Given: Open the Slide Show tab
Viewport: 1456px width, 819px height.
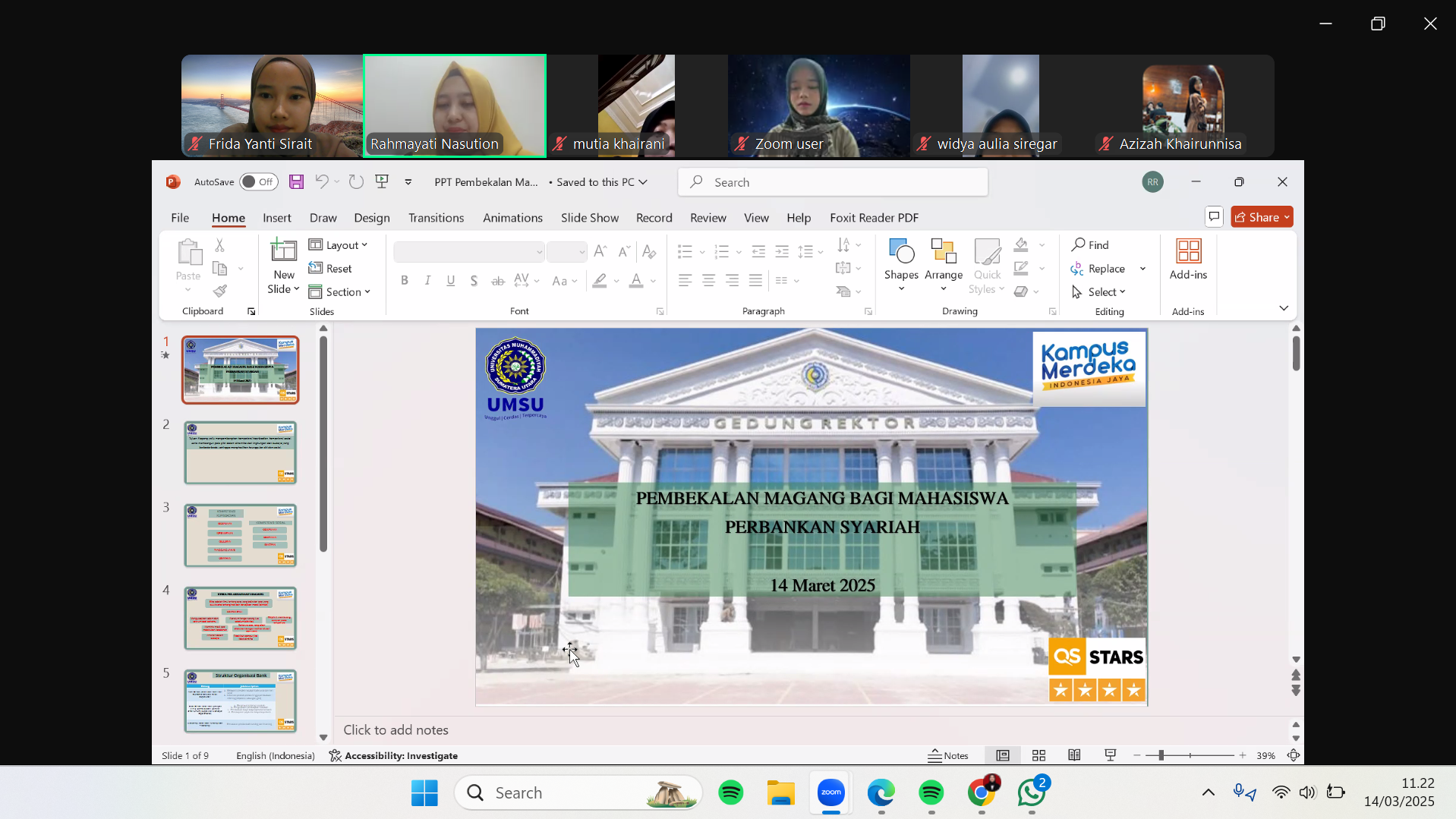Looking at the screenshot, I should click(x=590, y=217).
